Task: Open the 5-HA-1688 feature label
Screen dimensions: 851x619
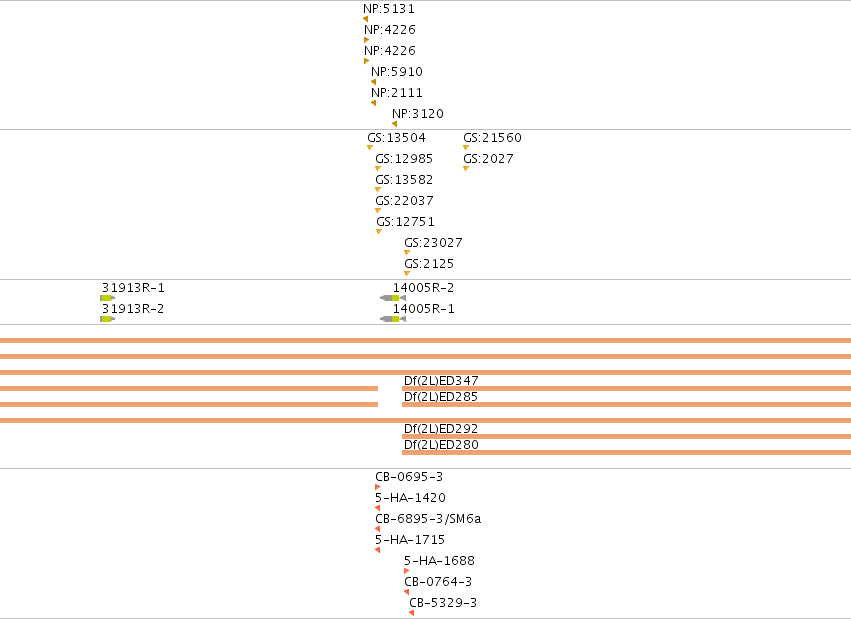Action: tap(440, 560)
